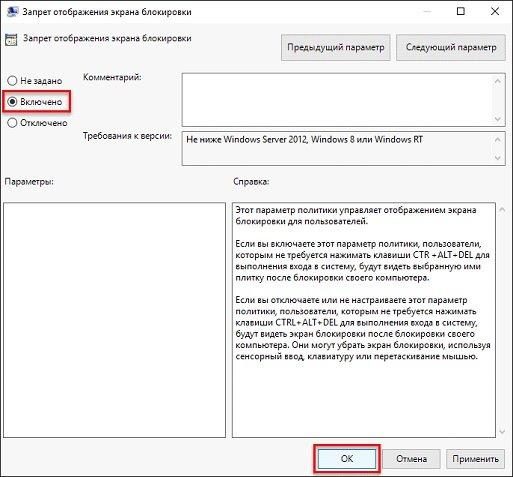Click version requirements scroll down arrow

pyautogui.click(x=498, y=158)
